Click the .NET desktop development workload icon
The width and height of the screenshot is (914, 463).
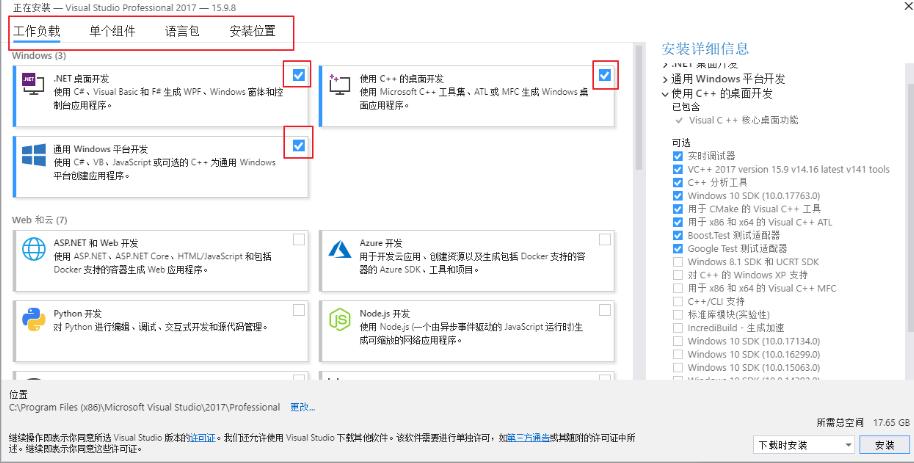pyautogui.click(x=33, y=85)
